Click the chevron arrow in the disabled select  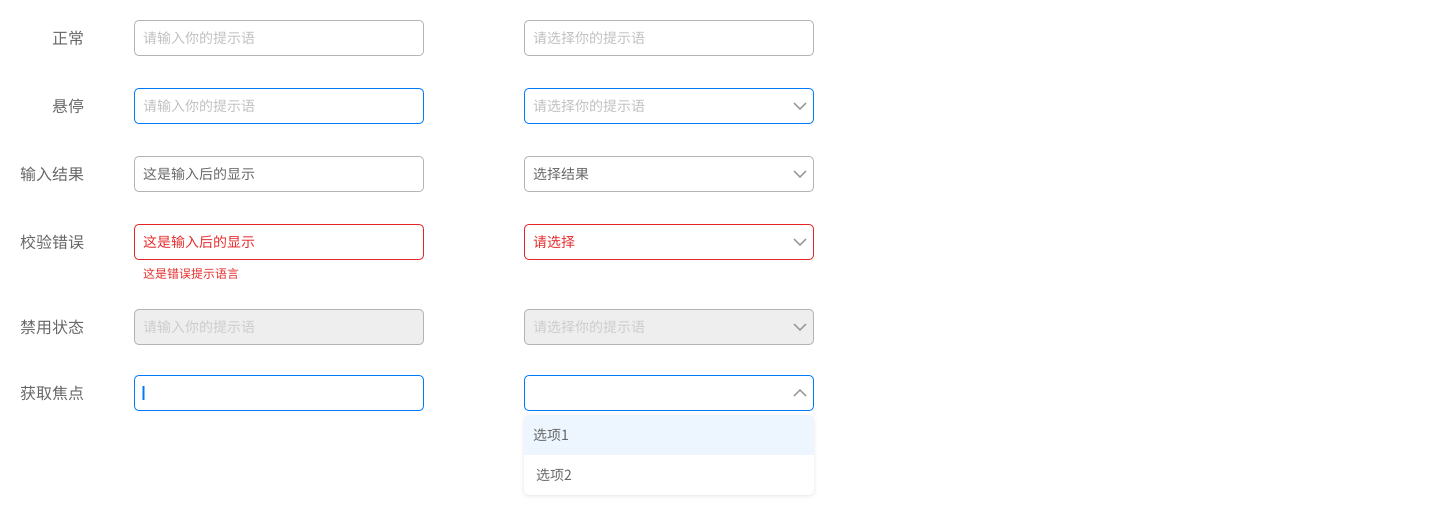800,327
